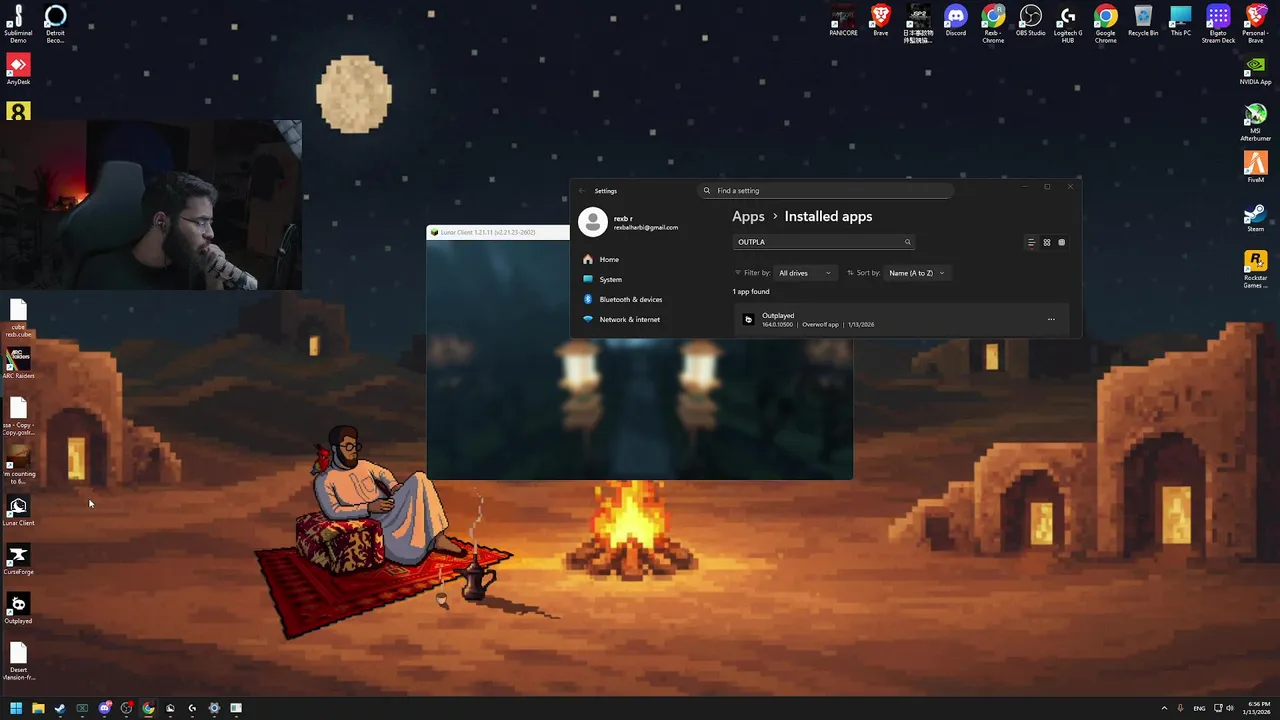Open Steam desktop shortcut
Viewport: 1280px width, 720px height.
click(1255, 217)
